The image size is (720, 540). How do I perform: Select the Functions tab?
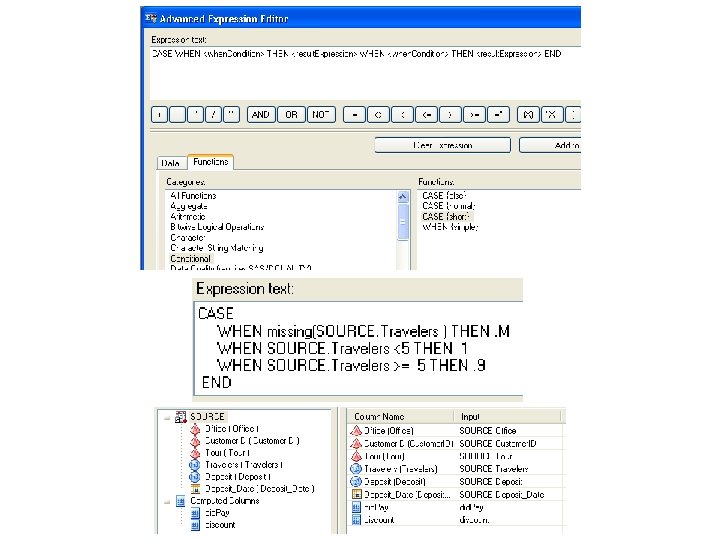pyautogui.click(x=211, y=162)
